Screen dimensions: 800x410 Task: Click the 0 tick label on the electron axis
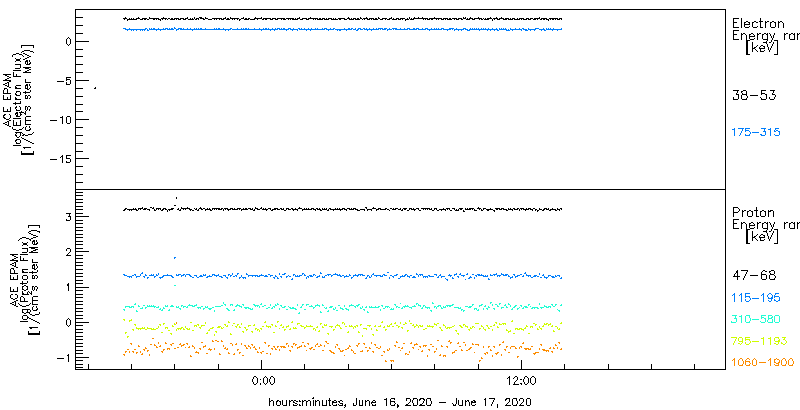[x=66, y=41]
